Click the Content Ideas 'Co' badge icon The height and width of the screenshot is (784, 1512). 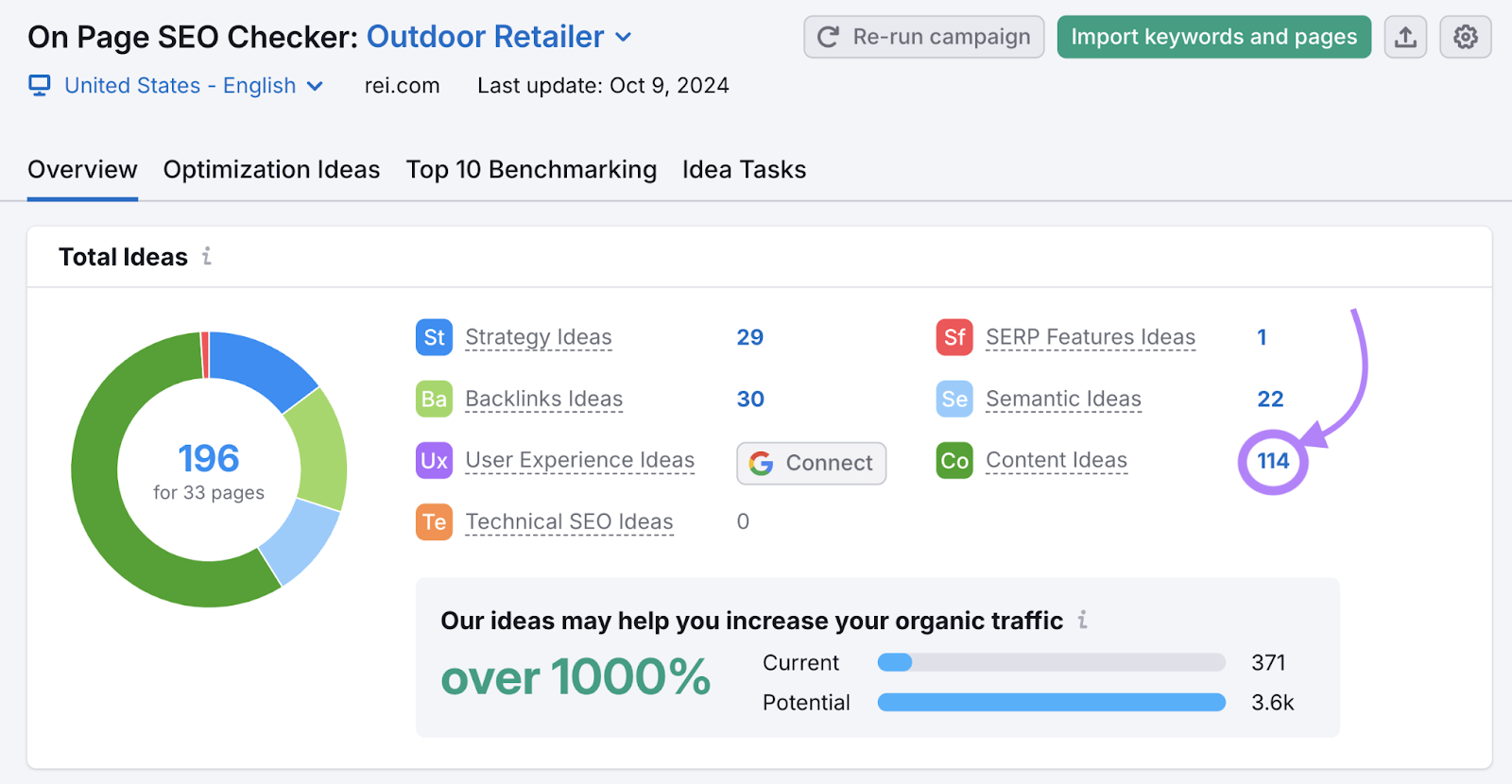point(954,461)
